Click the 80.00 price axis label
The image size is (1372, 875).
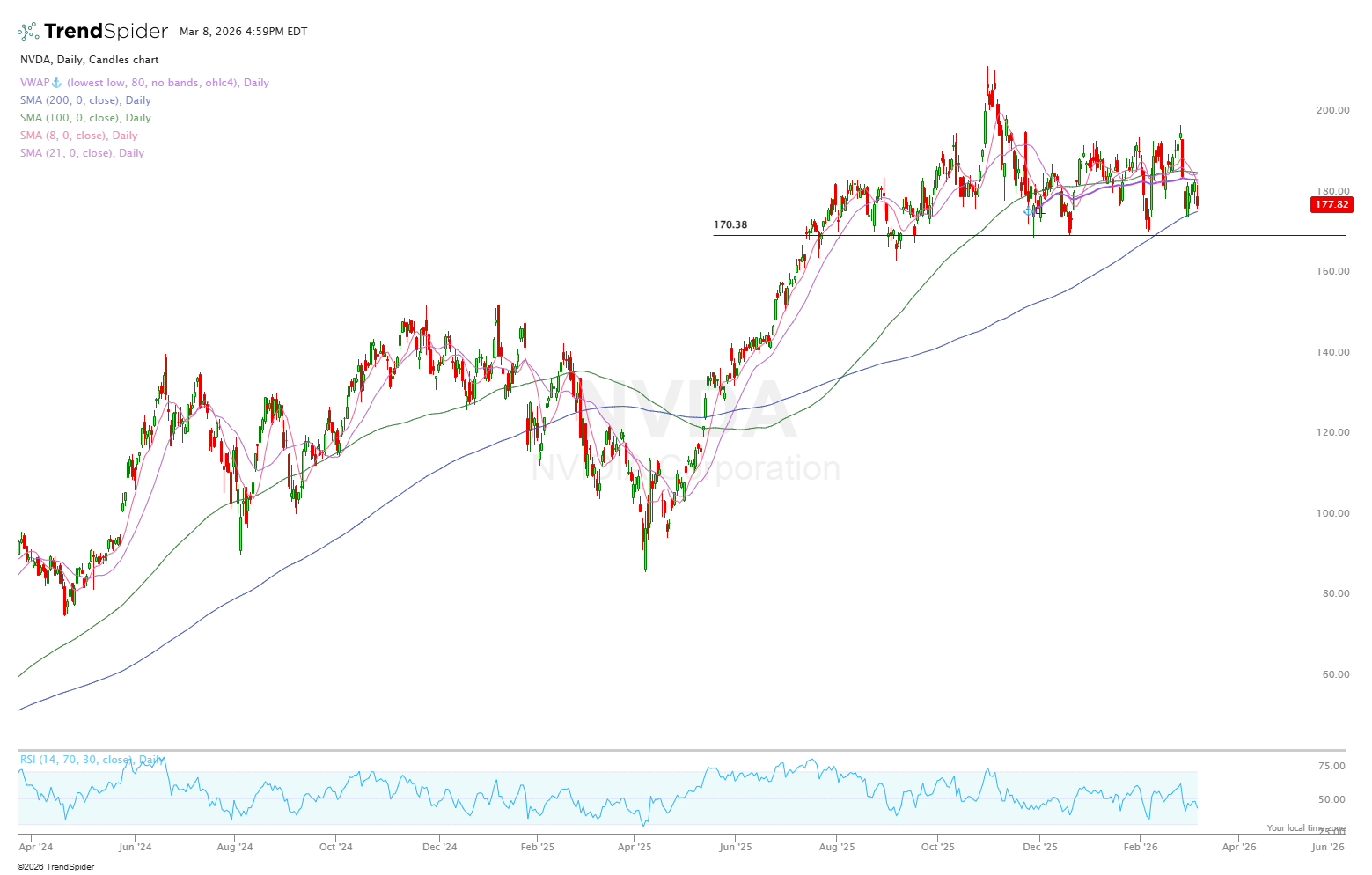coord(1335,593)
